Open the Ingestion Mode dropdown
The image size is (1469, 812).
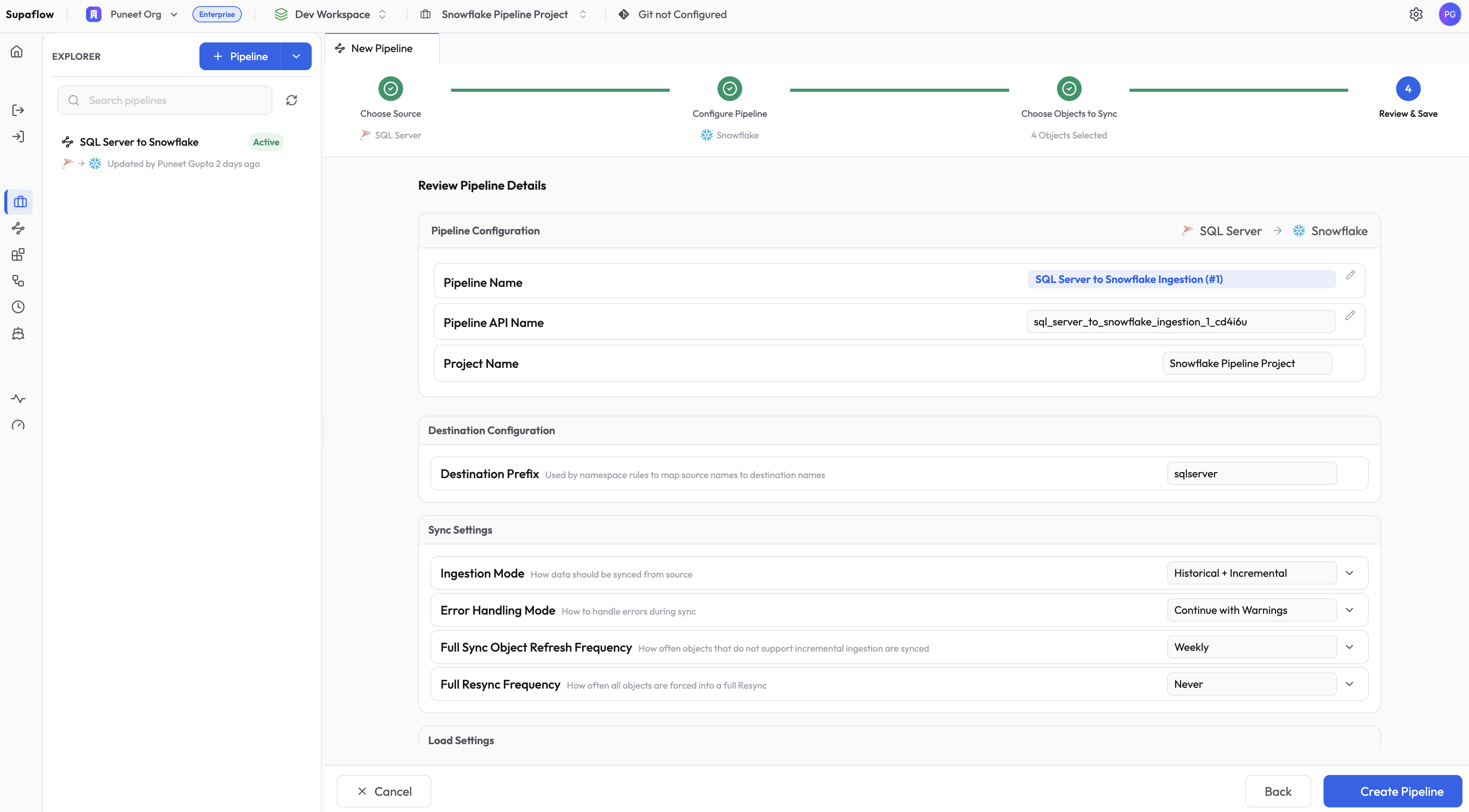(x=1350, y=573)
